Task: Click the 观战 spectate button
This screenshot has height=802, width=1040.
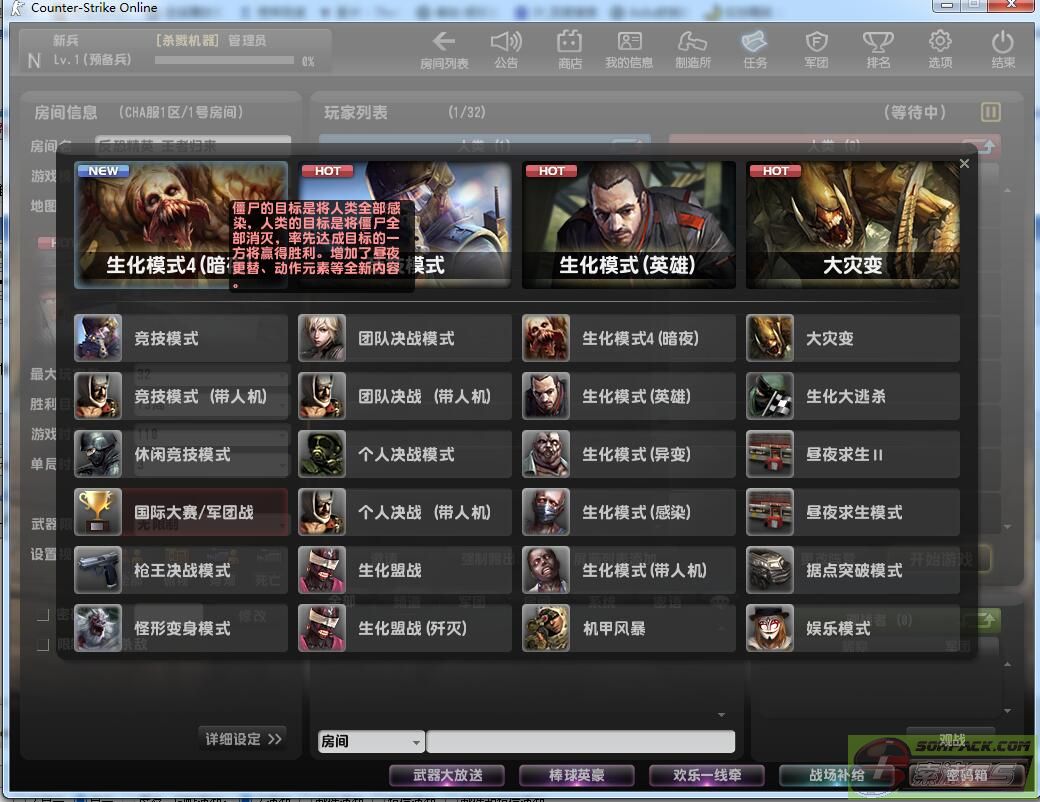Action: pyautogui.click(x=950, y=738)
